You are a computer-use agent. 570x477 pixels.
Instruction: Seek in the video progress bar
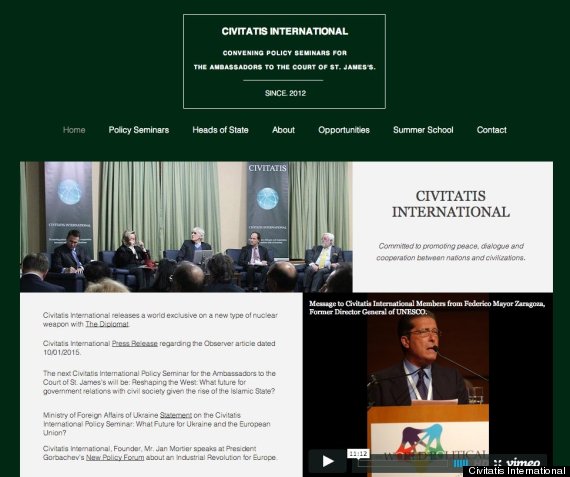click(x=403, y=463)
